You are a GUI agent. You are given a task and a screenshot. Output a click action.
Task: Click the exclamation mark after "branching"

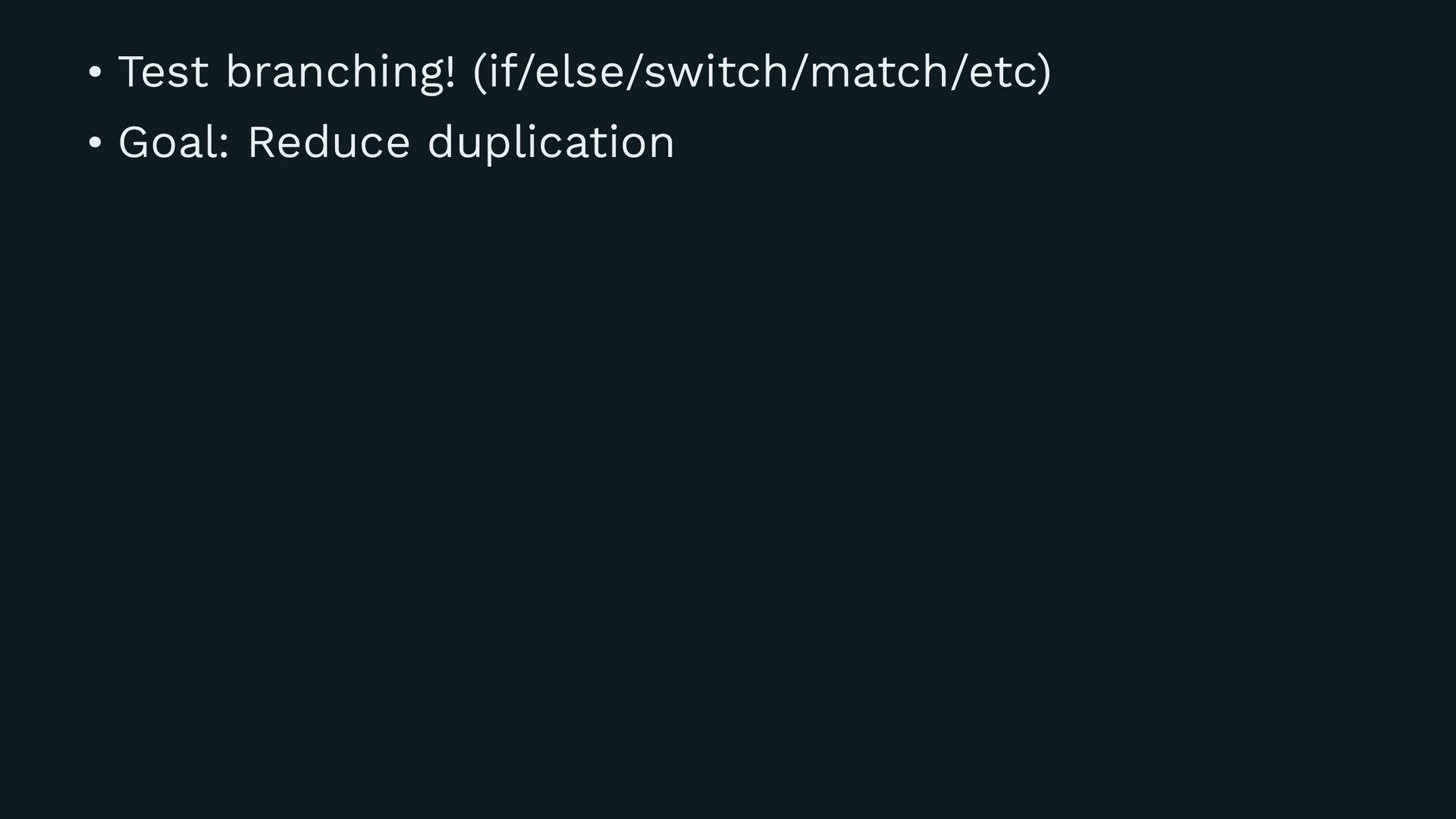(450, 71)
